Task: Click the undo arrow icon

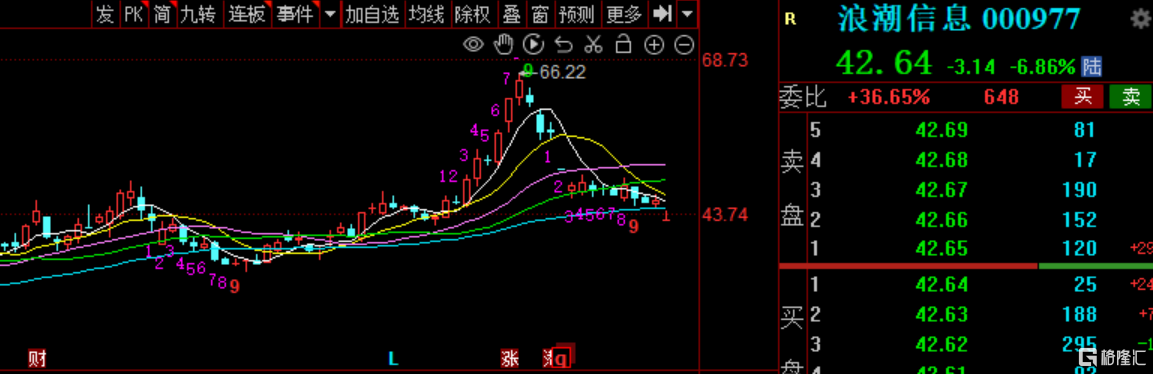Action: point(563,45)
